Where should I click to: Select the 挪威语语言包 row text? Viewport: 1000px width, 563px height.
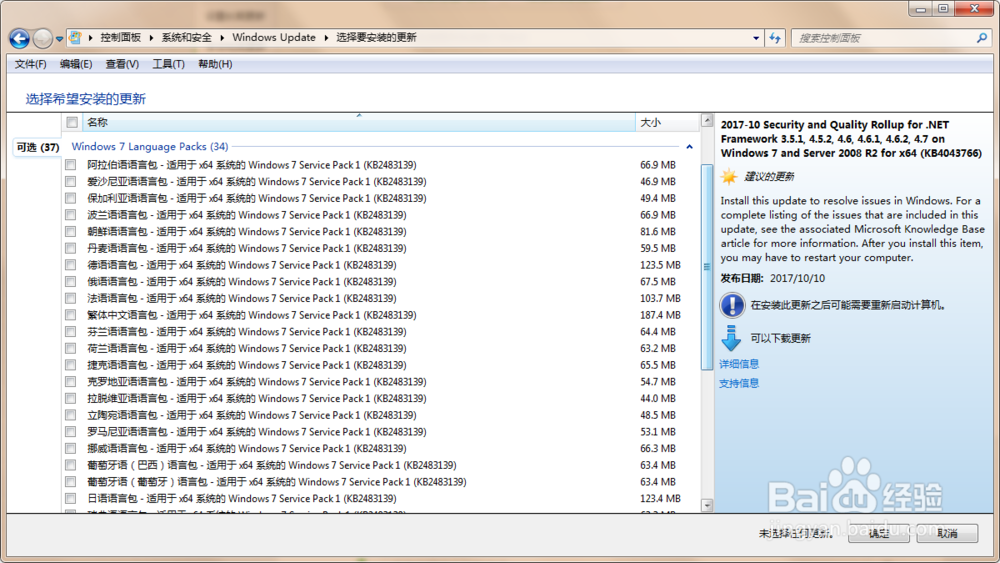246,448
